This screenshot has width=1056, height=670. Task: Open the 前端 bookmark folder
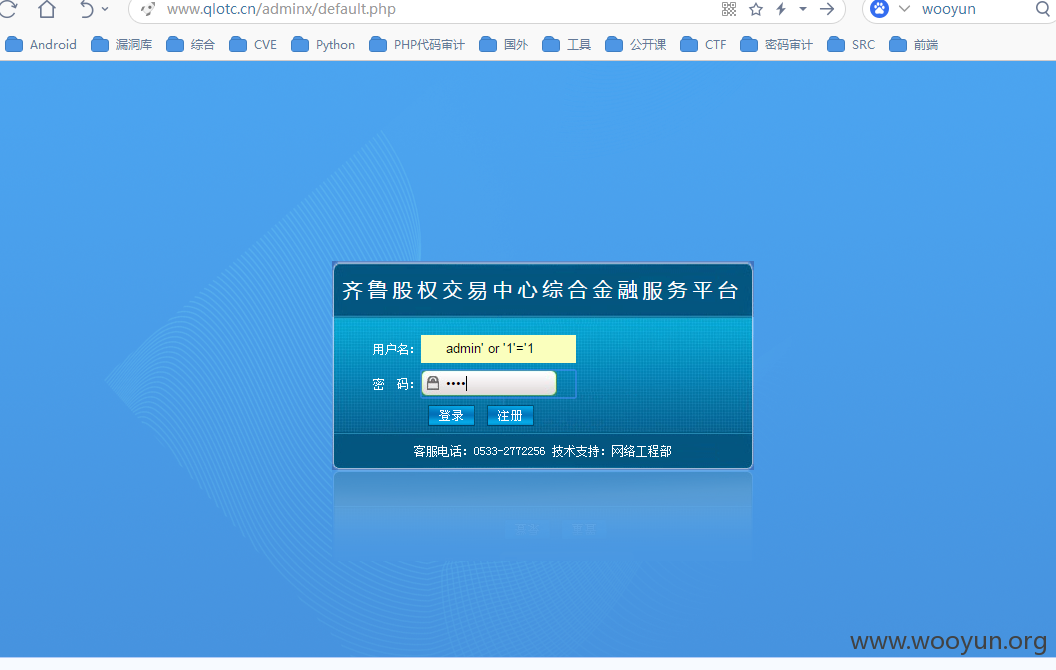coord(914,44)
